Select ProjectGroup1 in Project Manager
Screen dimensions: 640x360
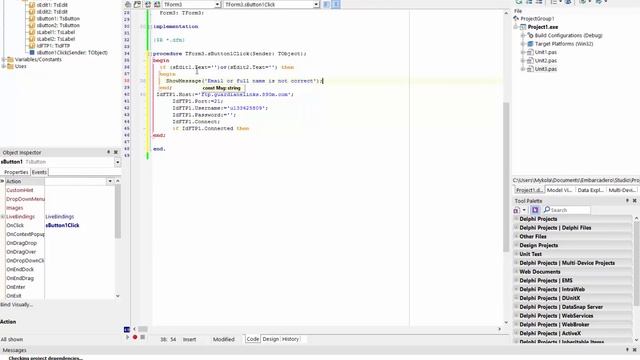click(537, 19)
